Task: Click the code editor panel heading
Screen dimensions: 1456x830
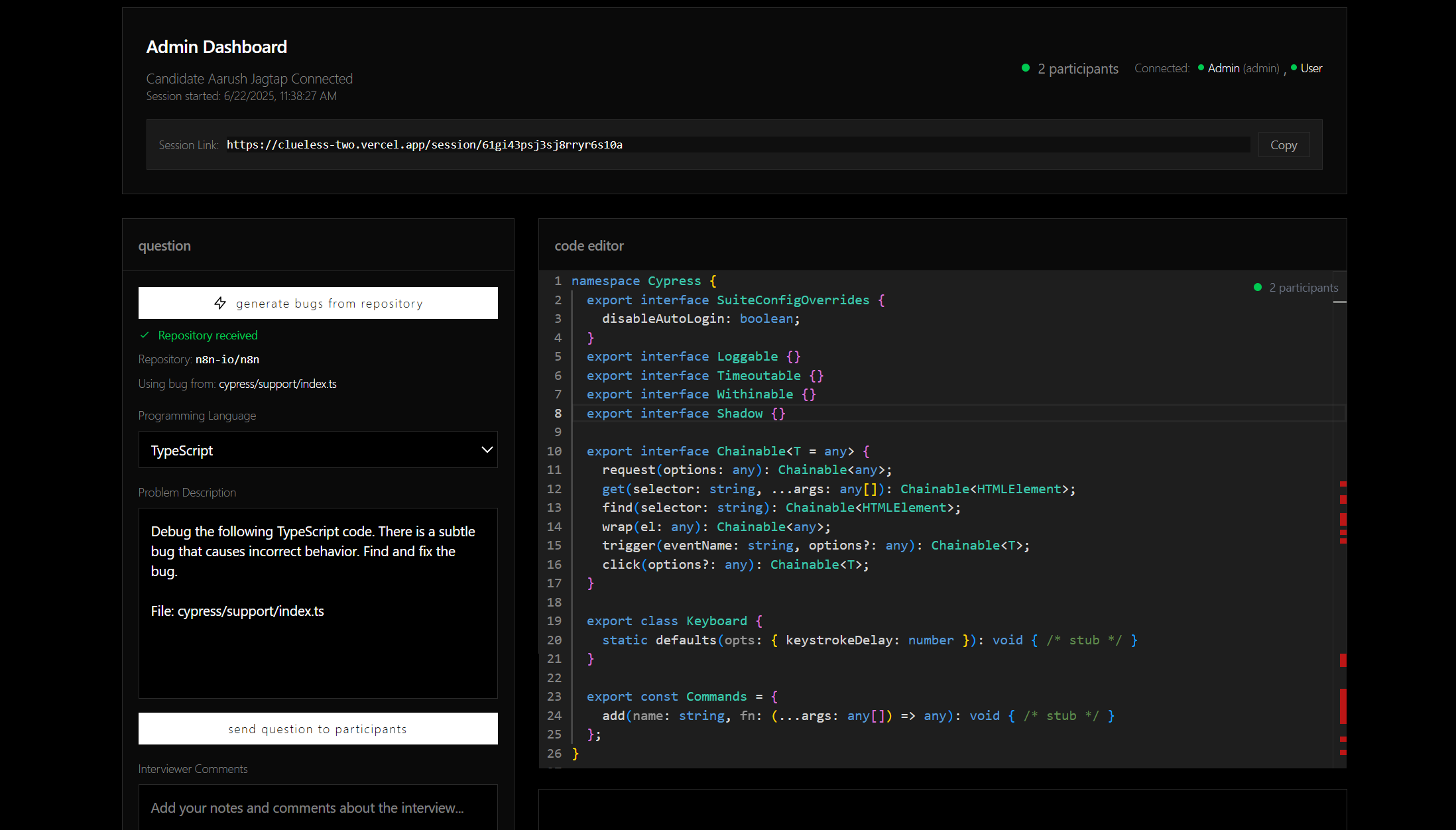Action: pyautogui.click(x=589, y=246)
